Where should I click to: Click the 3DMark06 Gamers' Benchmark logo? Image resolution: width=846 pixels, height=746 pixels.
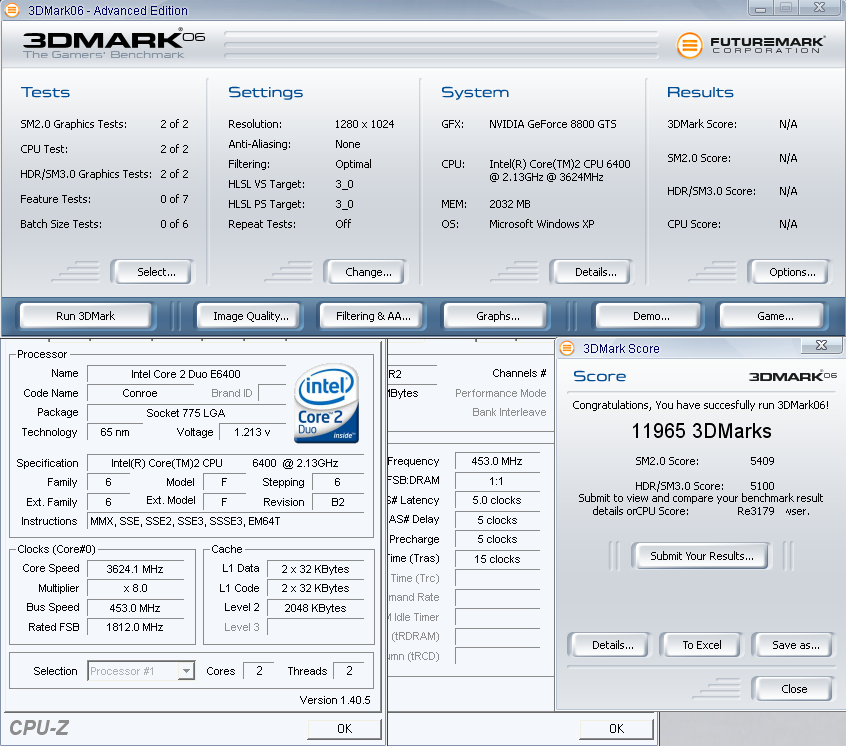pos(114,44)
